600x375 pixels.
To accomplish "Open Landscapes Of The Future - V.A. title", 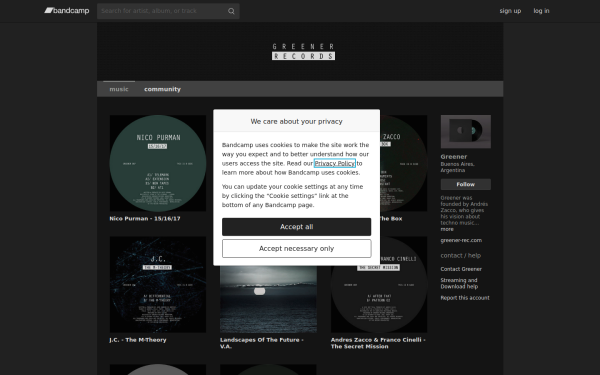I will coord(262,343).
